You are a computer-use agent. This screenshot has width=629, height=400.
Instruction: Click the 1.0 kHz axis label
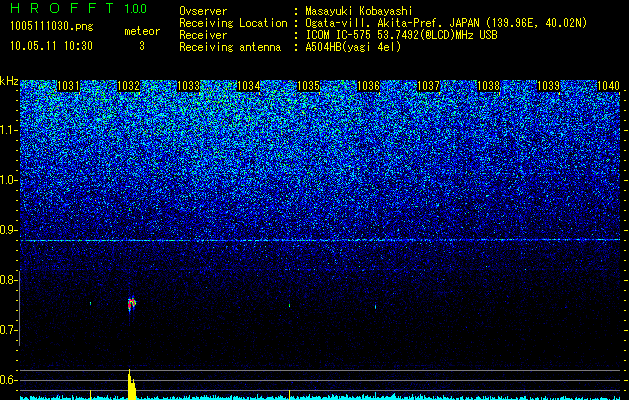tap(8, 180)
